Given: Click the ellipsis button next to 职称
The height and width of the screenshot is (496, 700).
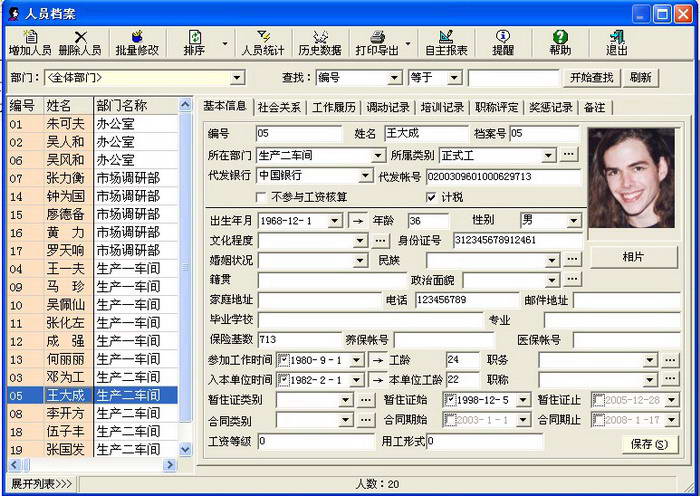Looking at the screenshot, I should (670, 379).
